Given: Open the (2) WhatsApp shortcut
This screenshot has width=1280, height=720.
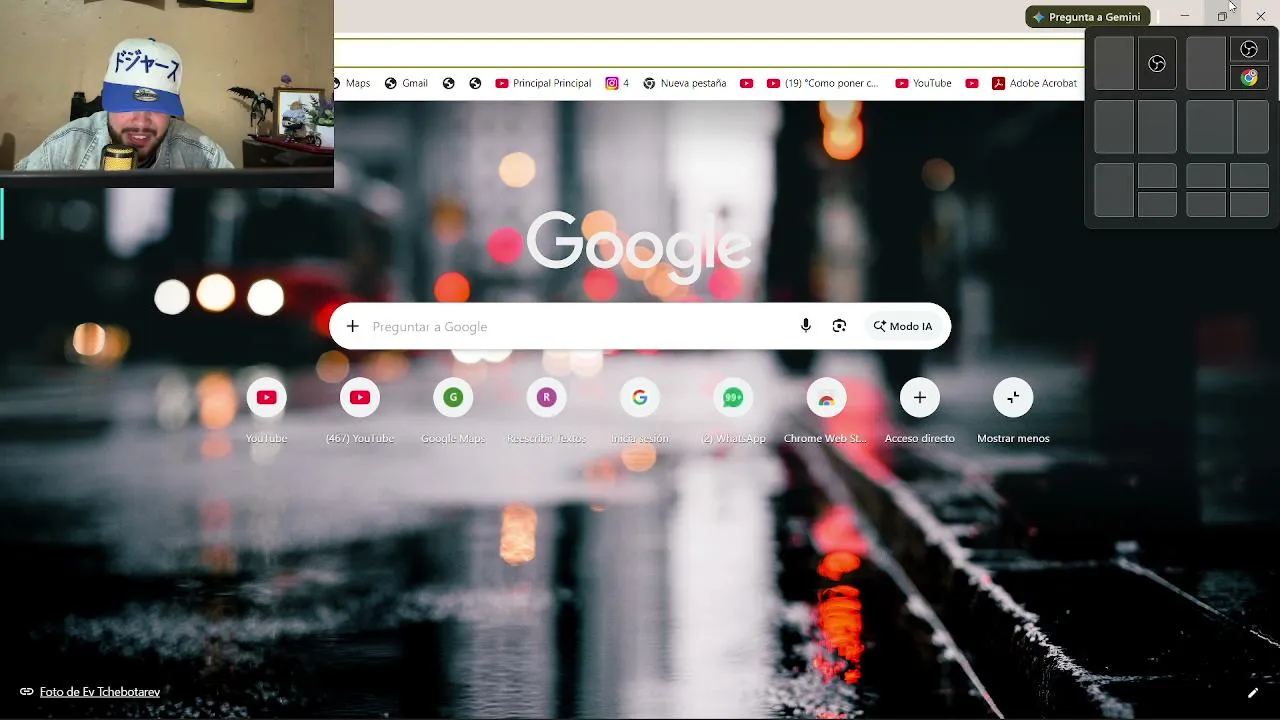Looking at the screenshot, I should click(733, 410).
